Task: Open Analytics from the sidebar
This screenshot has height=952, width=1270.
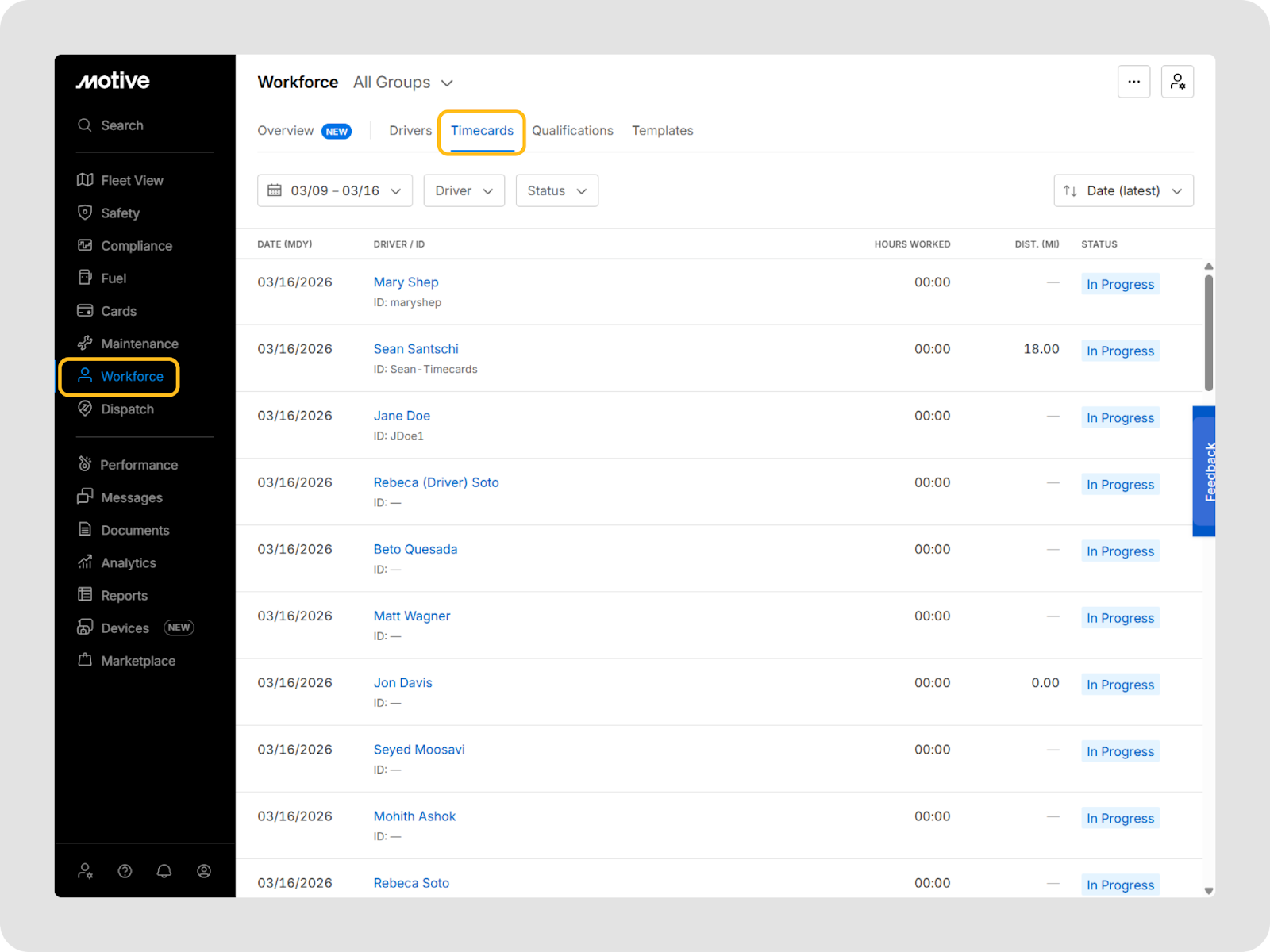Action: pyautogui.click(x=128, y=563)
